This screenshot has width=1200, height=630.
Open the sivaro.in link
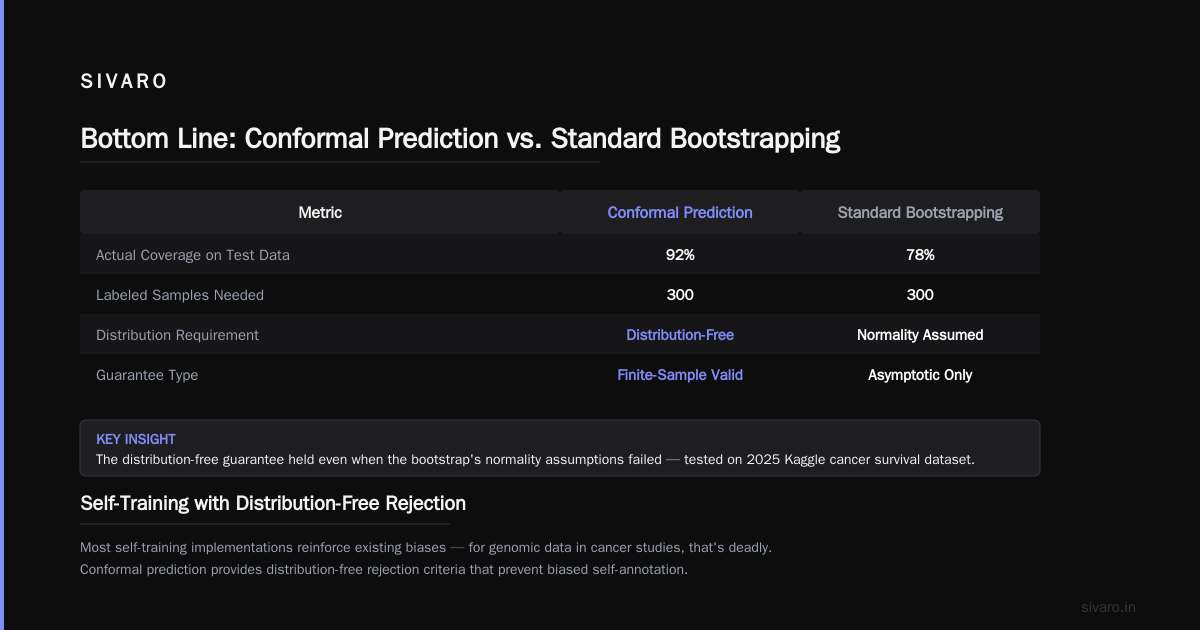click(1108, 607)
